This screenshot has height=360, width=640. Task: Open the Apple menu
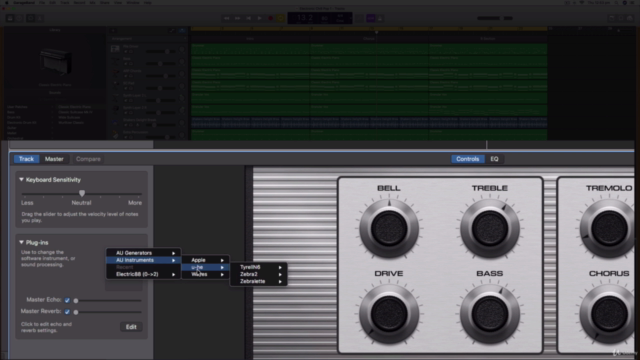(x=6, y=2)
